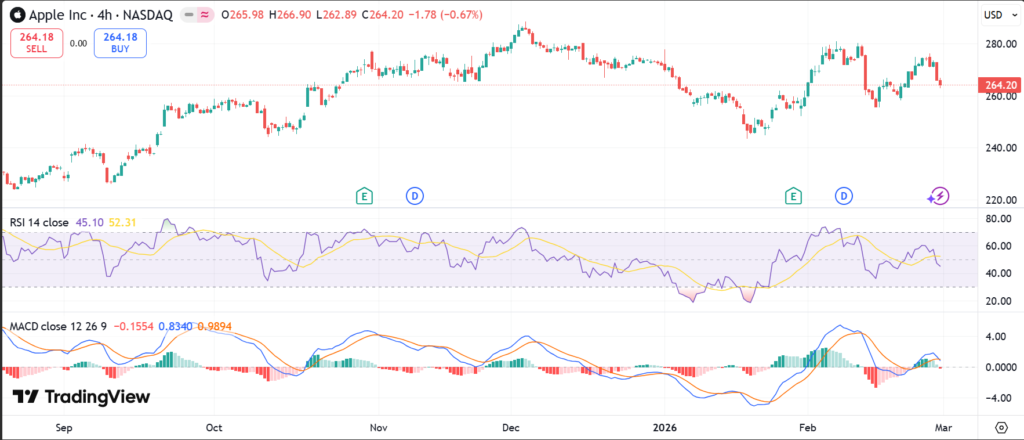This screenshot has width=1024, height=440.
Task: Click the purple lightning bolt icon
Action: [938, 196]
